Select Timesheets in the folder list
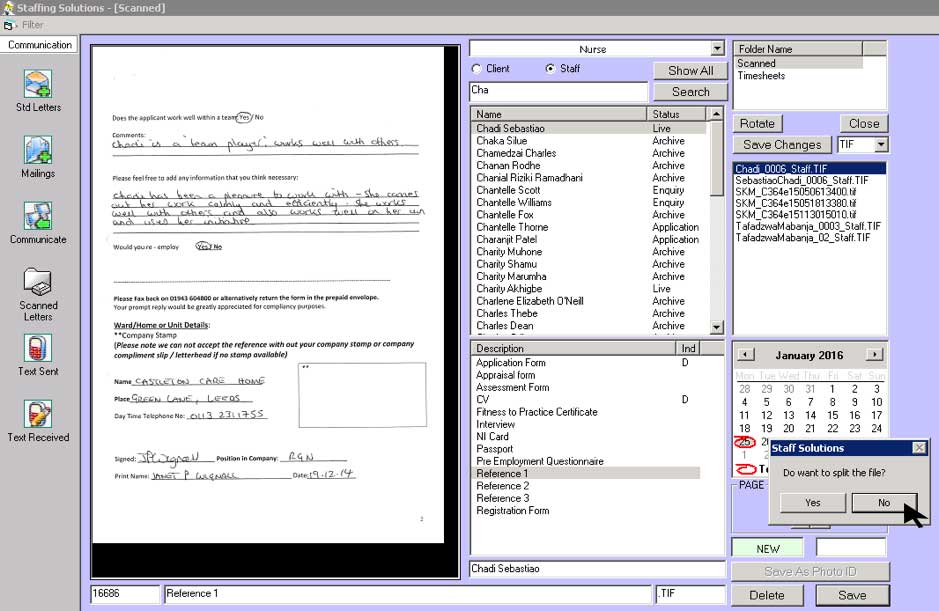The width and height of the screenshot is (939, 611). point(761,76)
